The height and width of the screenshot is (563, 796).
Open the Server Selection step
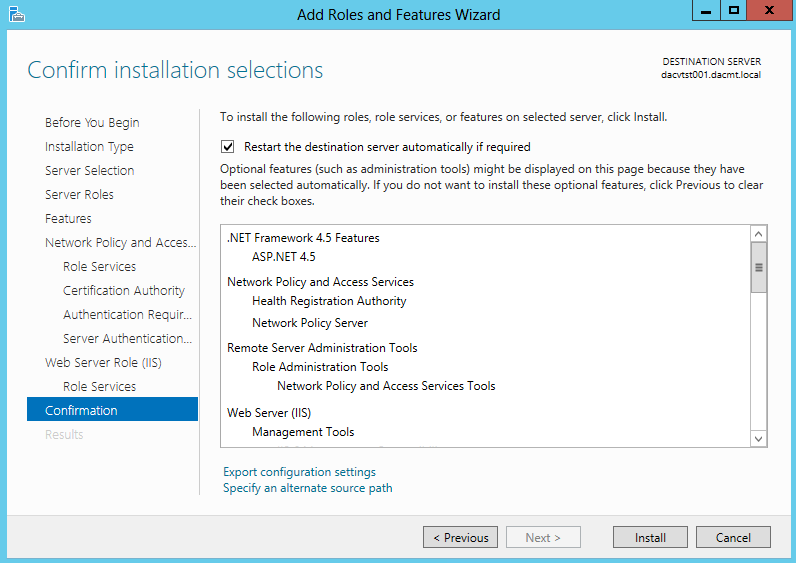coord(89,171)
